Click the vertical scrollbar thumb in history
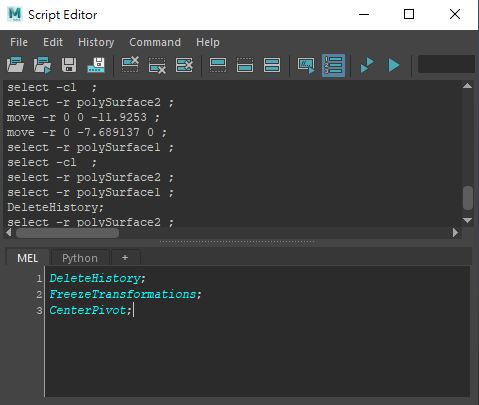This screenshot has height=405, width=479. (x=468, y=198)
